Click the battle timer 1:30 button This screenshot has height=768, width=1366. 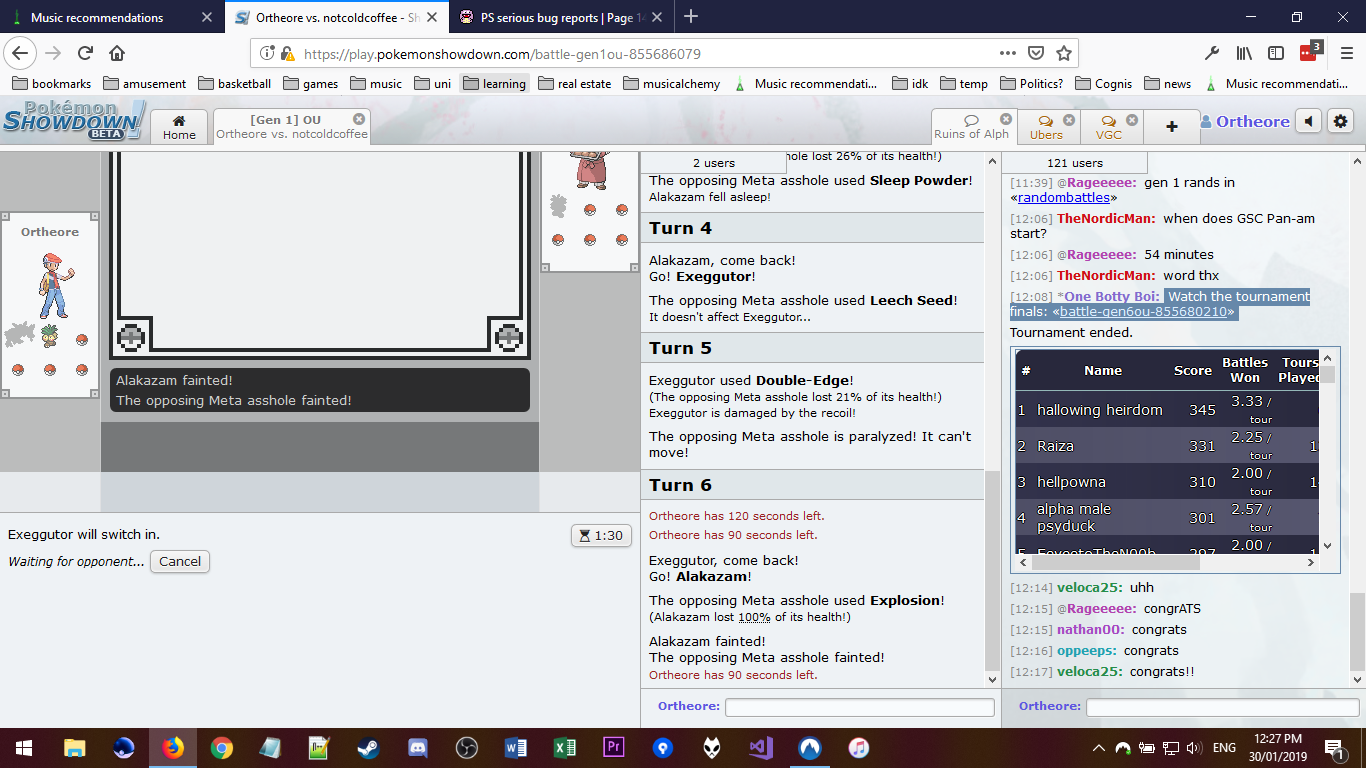600,535
